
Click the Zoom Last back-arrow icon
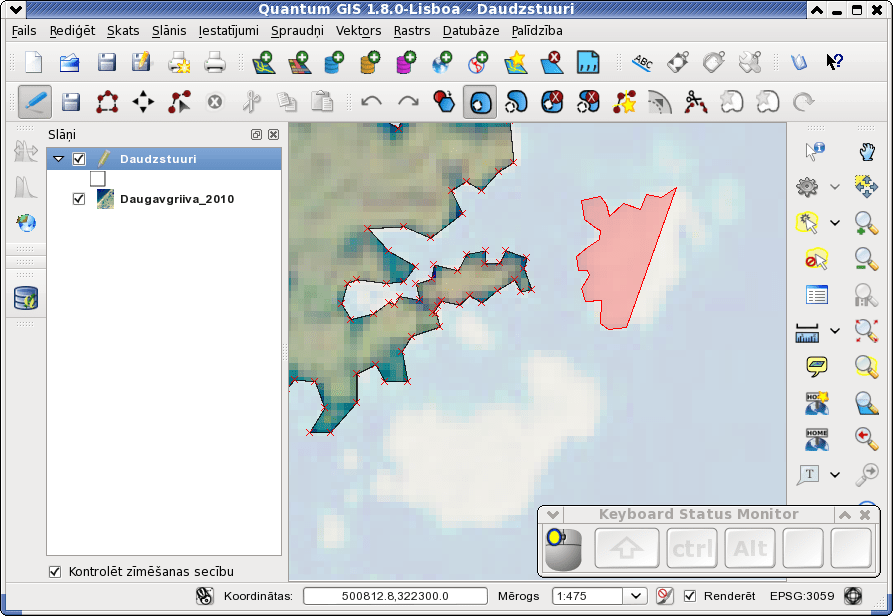[x=866, y=438]
